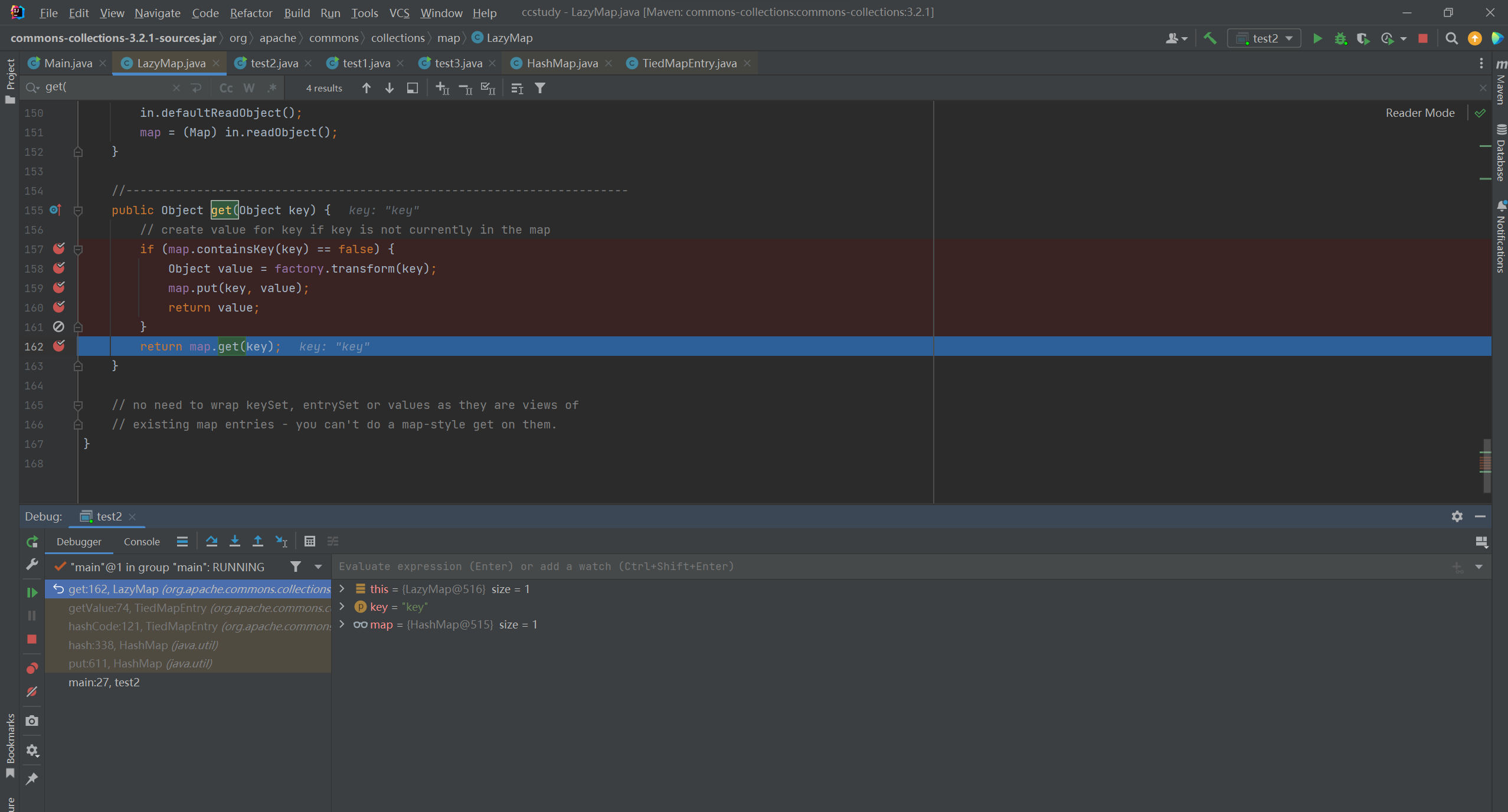This screenshot has height=812, width=1508.
Task: Open code-with-me user dropdown
Action: click(x=1176, y=38)
